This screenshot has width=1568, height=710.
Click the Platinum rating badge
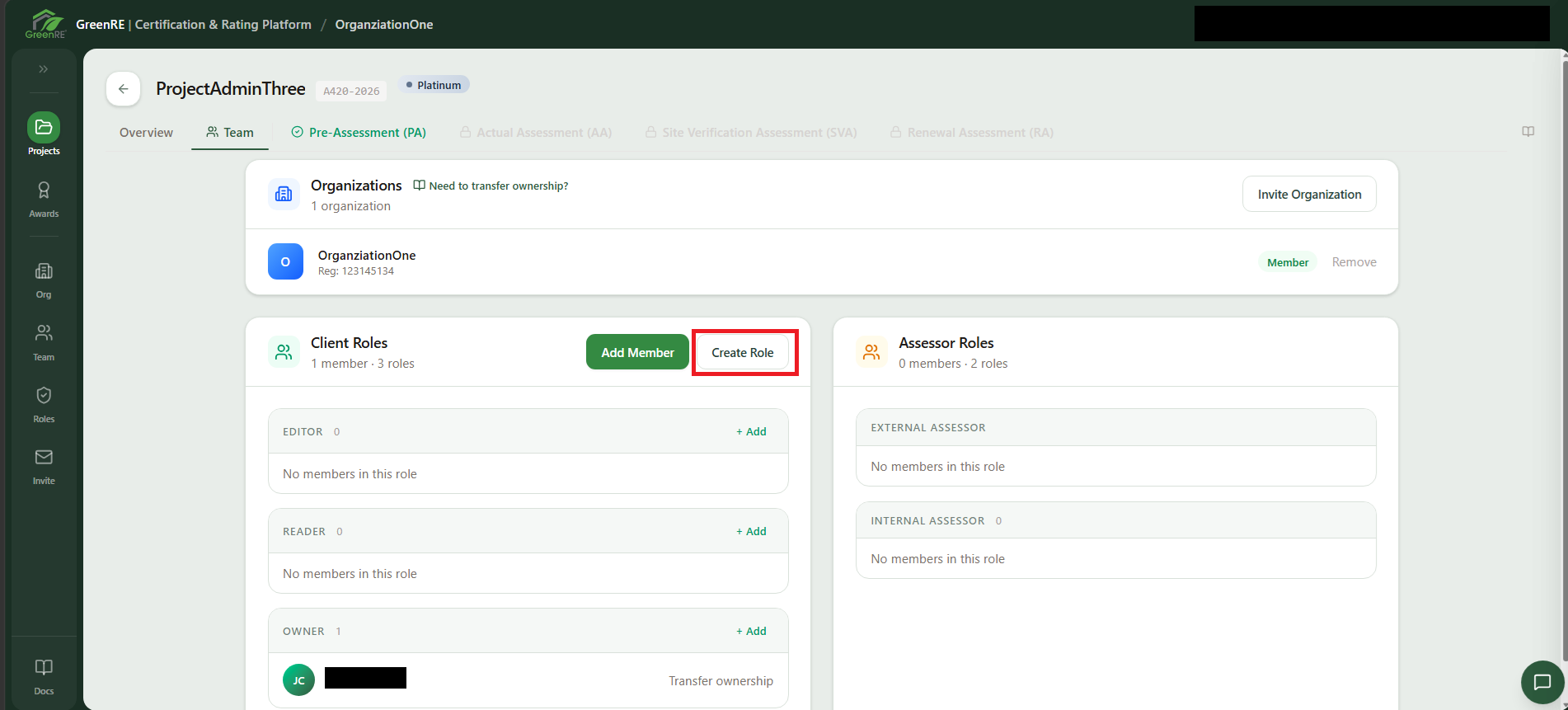pos(434,85)
